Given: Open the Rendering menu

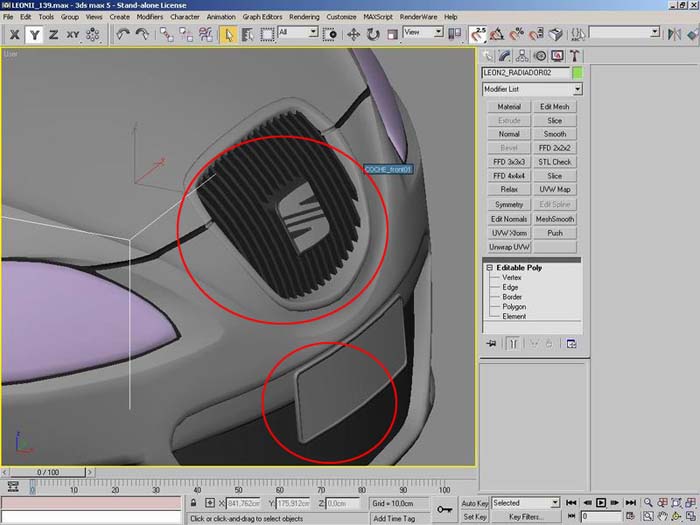Looking at the screenshot, I should [302, 17].
